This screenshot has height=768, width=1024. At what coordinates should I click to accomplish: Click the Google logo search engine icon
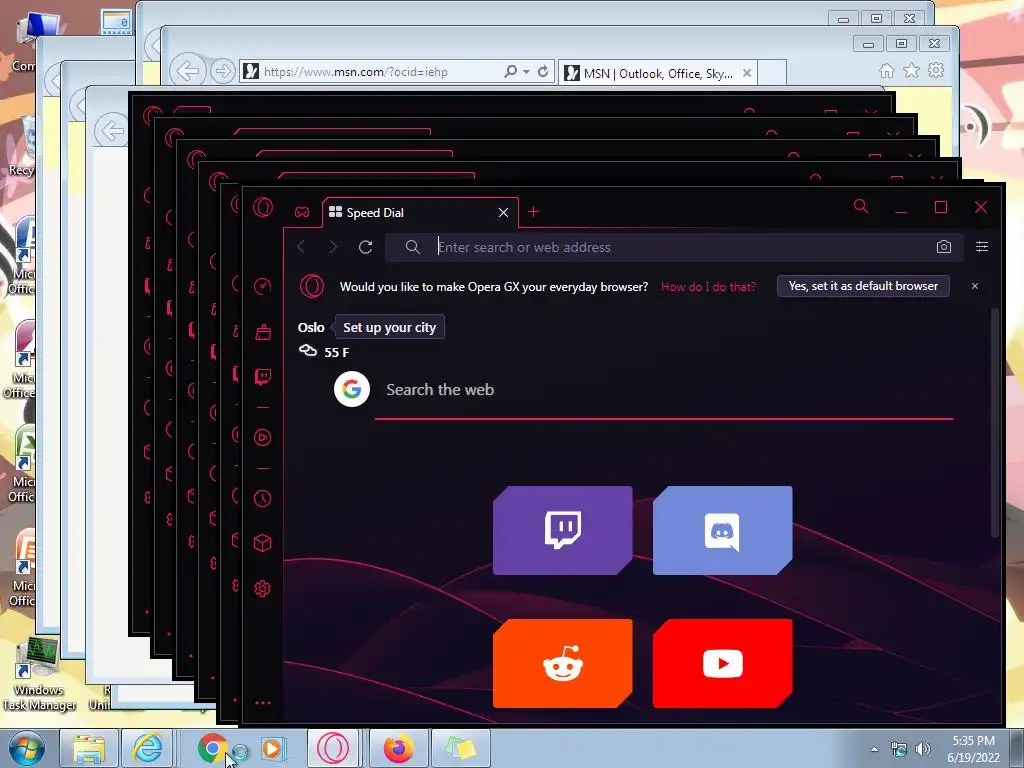point(352,389)
